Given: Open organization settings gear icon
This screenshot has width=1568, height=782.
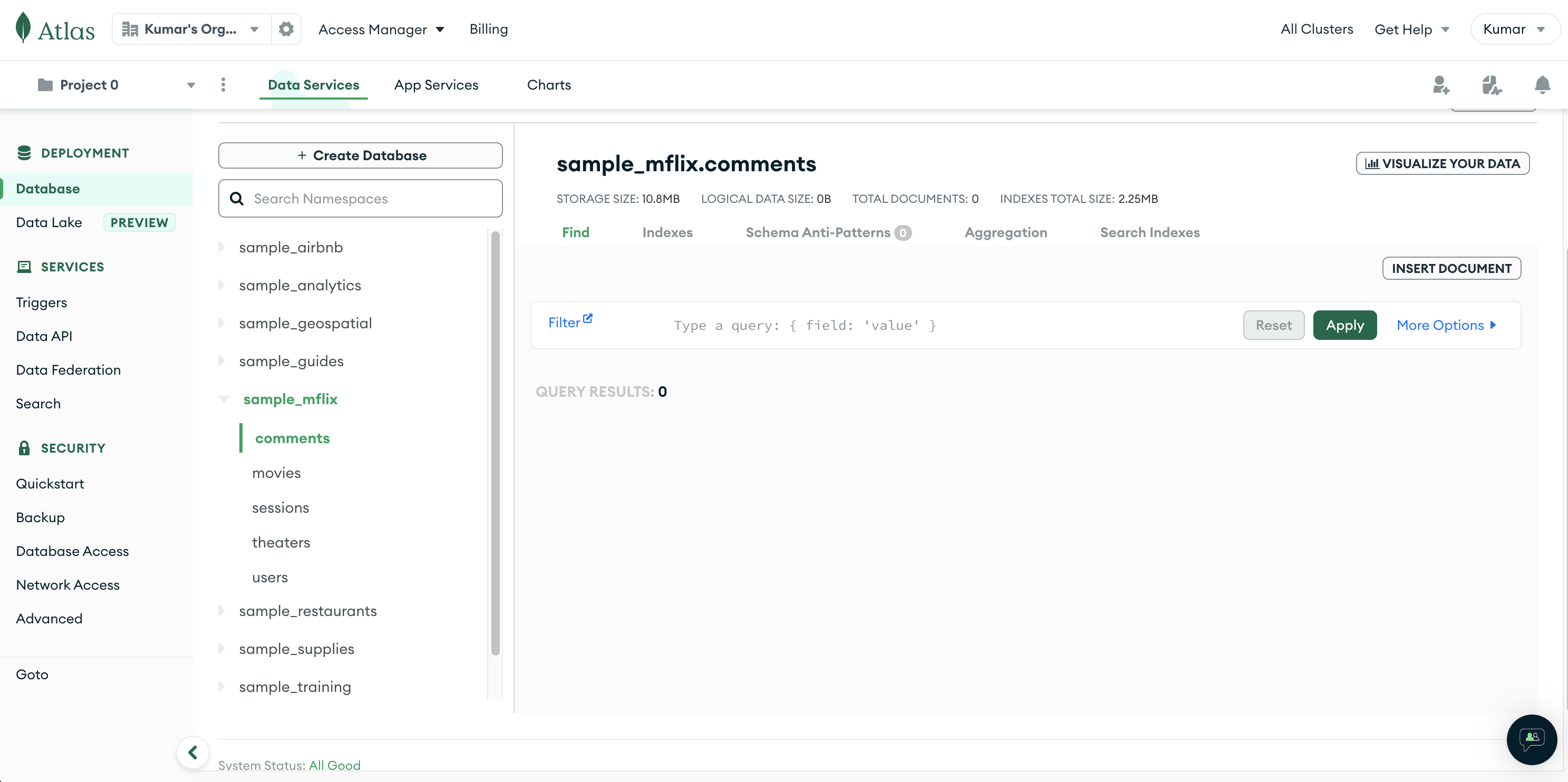Looking at the screenshot, I should pyautogui.click(x=286, y=29).
